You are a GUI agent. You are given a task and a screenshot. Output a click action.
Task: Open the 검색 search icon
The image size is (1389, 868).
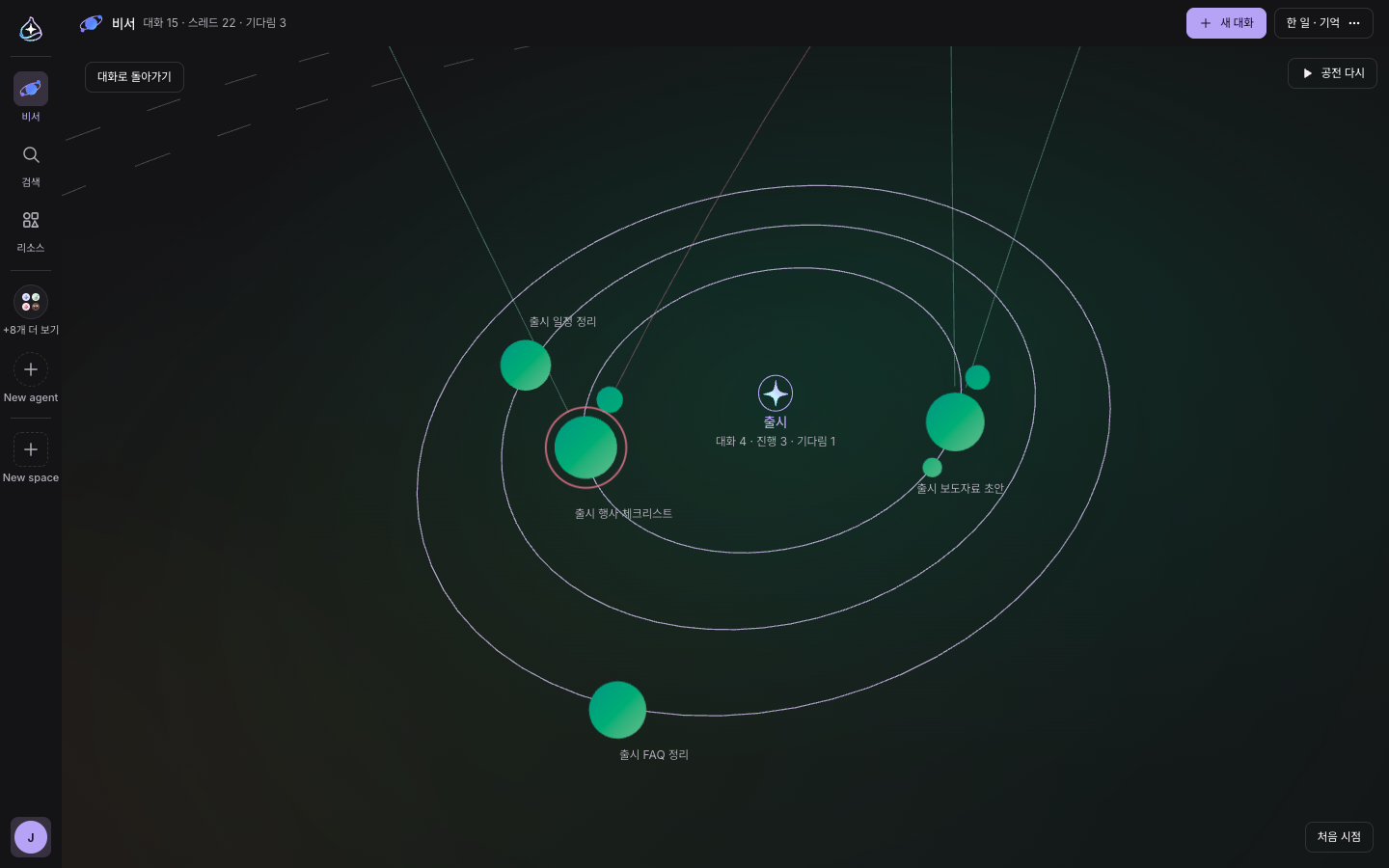pos(31,155)
